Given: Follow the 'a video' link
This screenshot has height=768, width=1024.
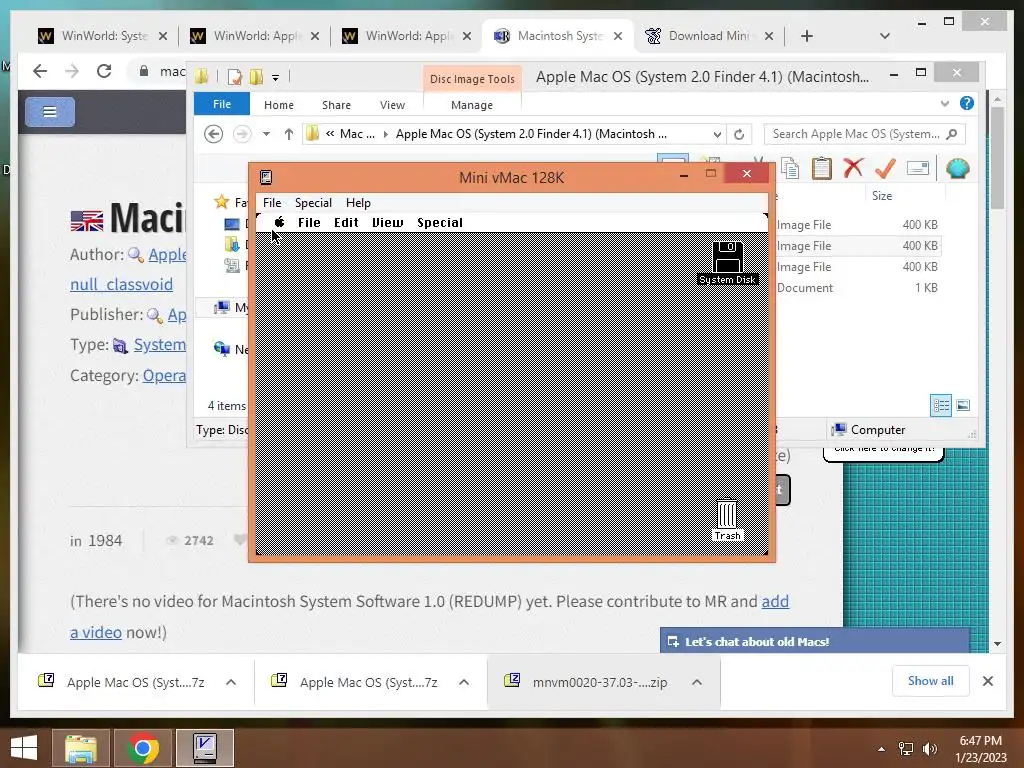Looking at the screenshot, I should point(95,632).
